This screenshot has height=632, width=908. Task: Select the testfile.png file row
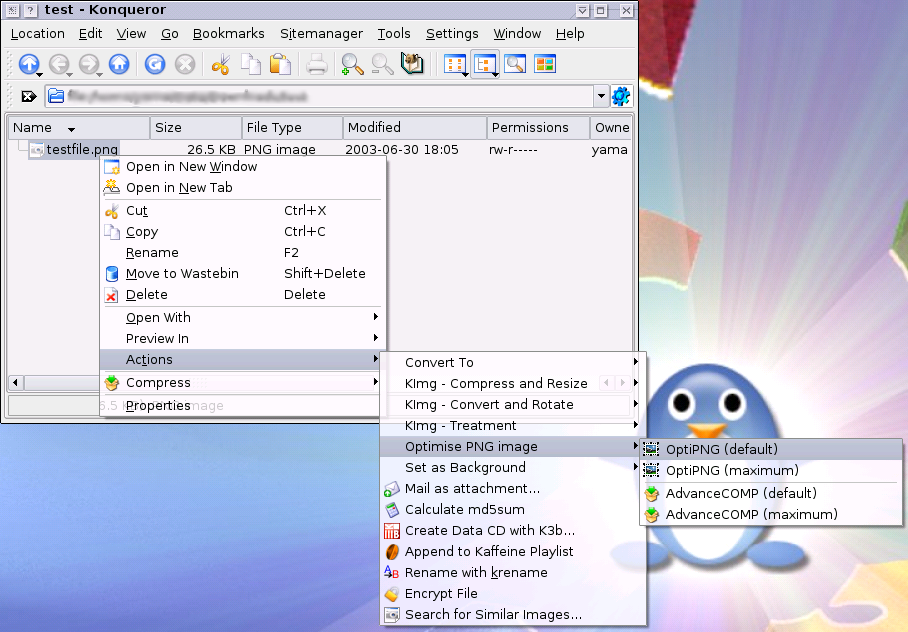[74, 149]
